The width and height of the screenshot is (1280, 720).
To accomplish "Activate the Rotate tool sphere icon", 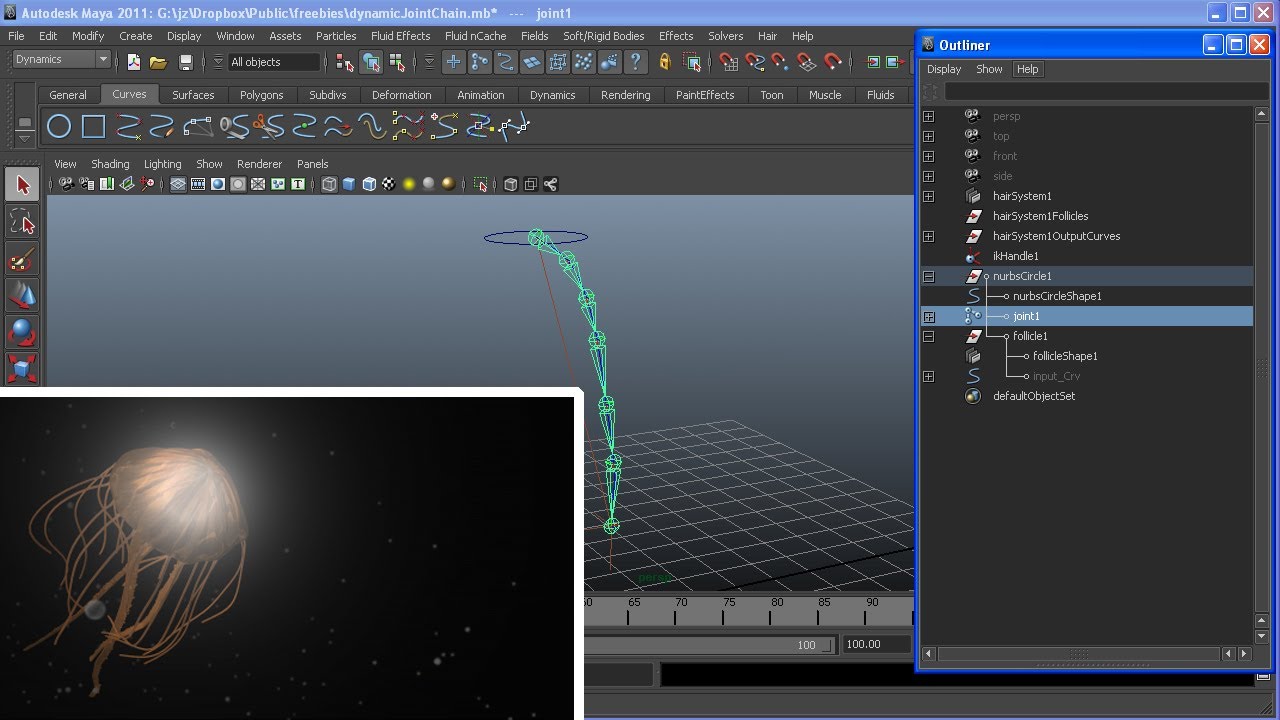I will 22,332.
